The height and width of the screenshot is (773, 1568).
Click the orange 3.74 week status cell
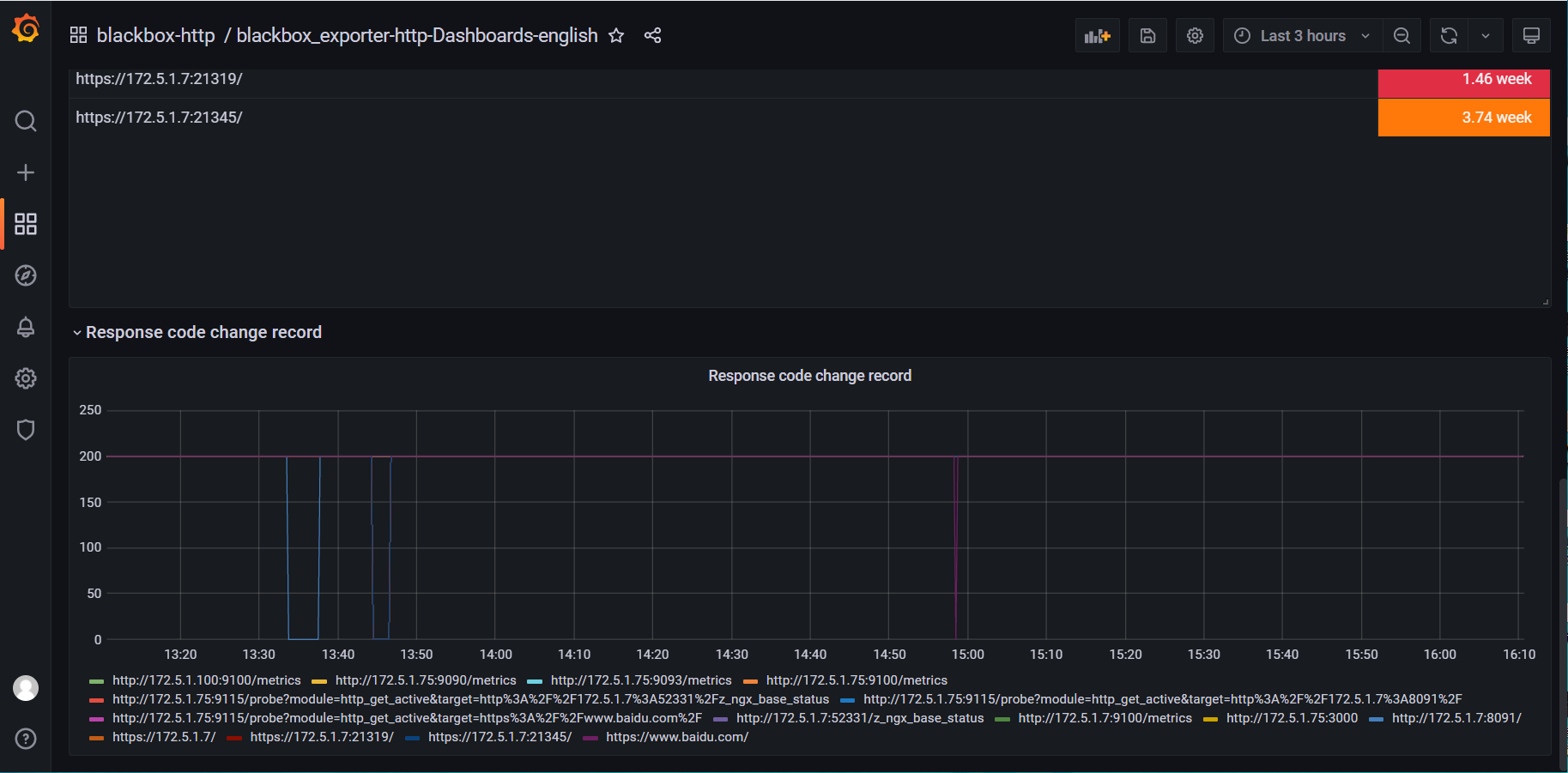pyautogui.click(x=1463, y=118)
